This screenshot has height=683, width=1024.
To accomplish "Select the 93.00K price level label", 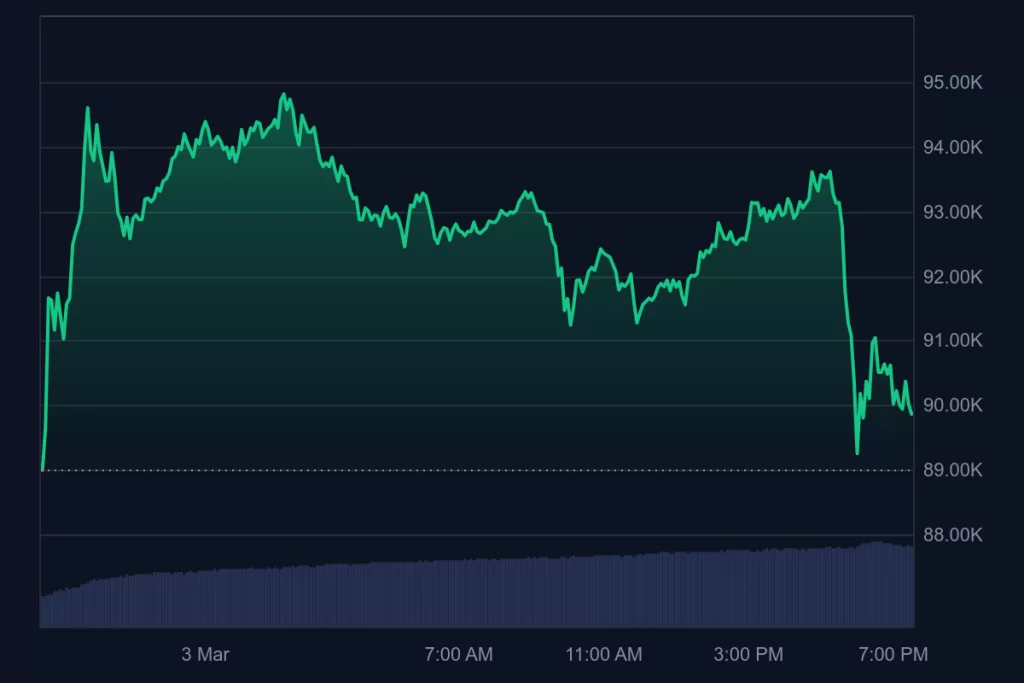I will coord(952,212).
